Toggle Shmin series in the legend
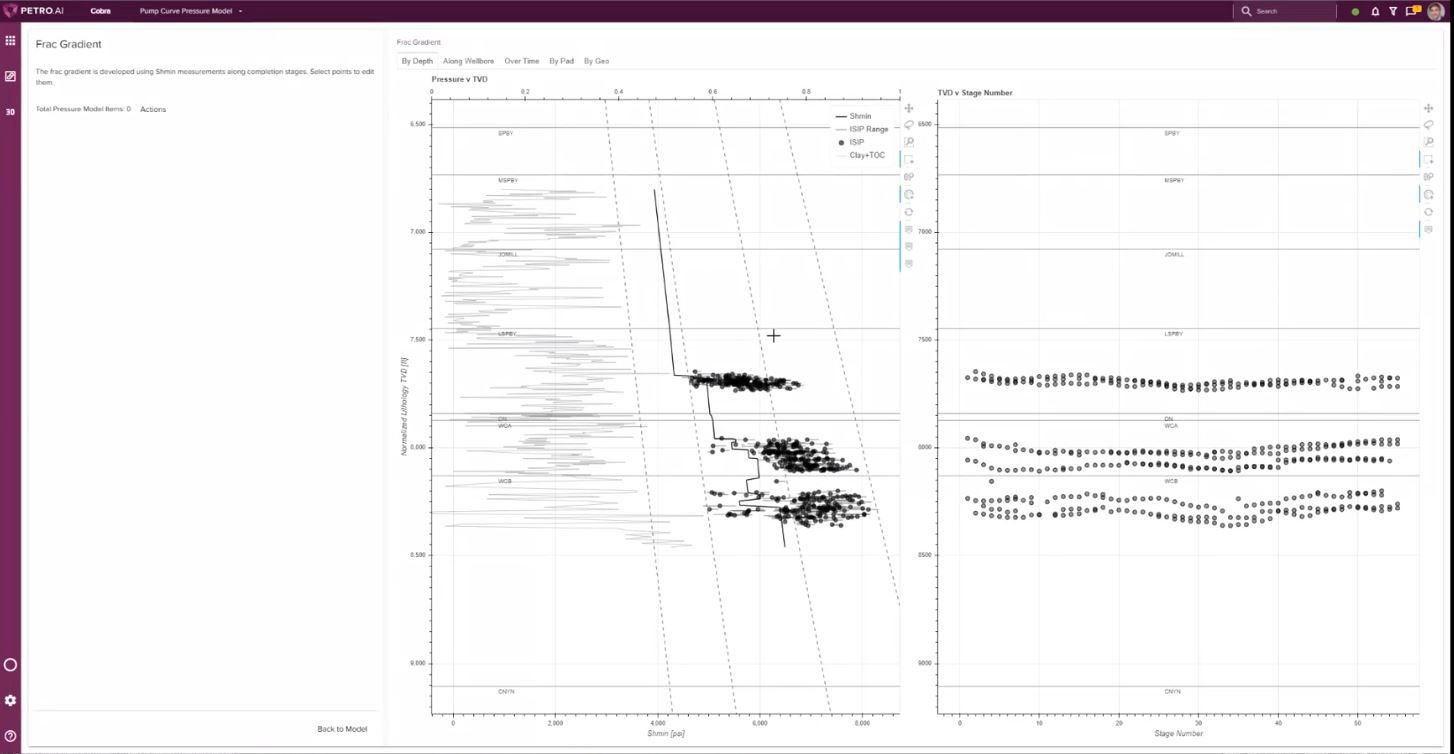The width and height of the screenshot is (1454, 754). point(853,116)
